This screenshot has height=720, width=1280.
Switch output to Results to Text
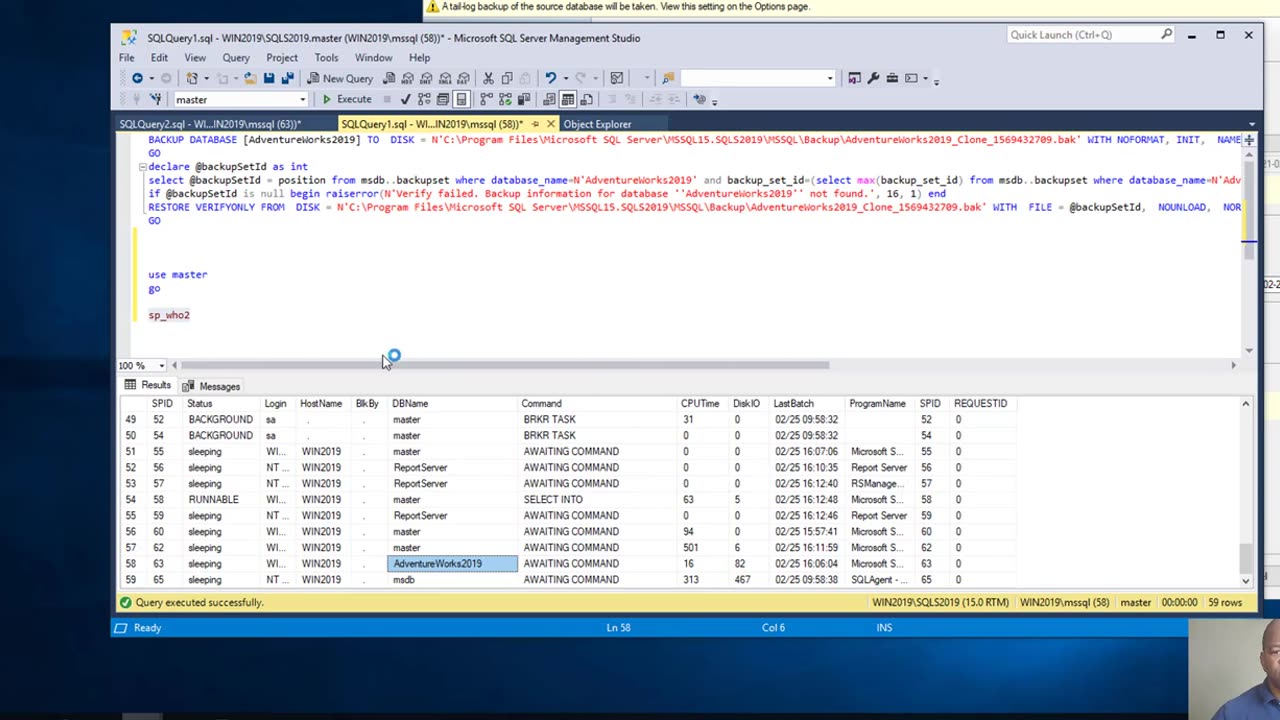(549, 99)
